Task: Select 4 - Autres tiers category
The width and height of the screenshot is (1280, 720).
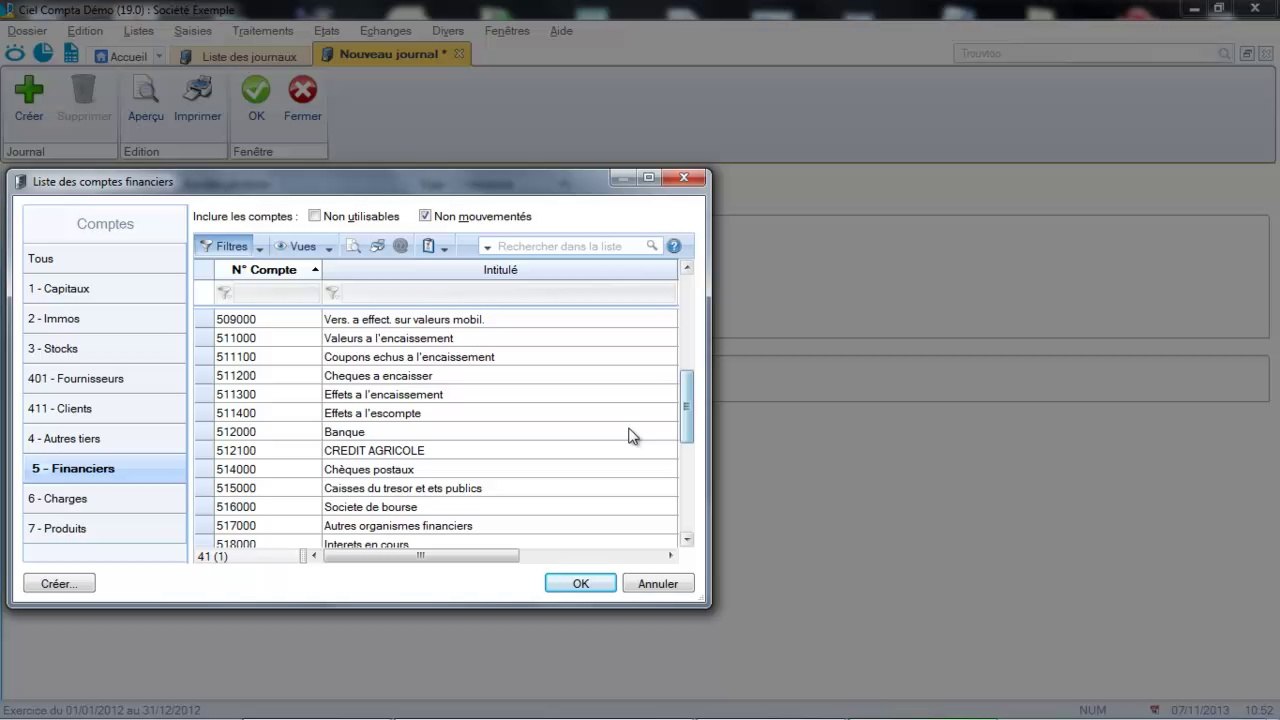Action: [105, 438]
